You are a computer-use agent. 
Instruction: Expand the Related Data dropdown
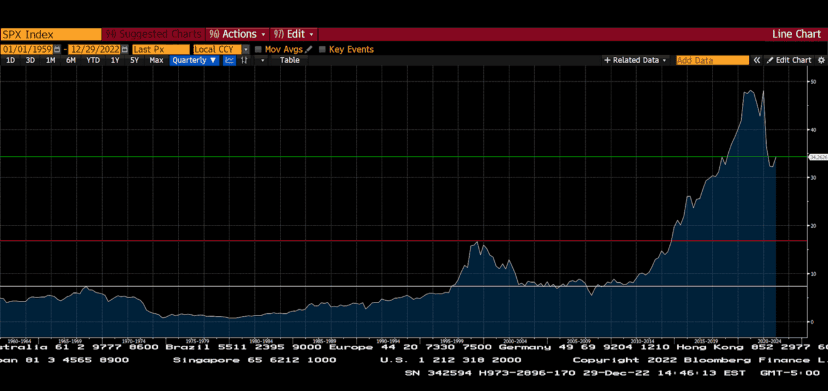point(636,60)
